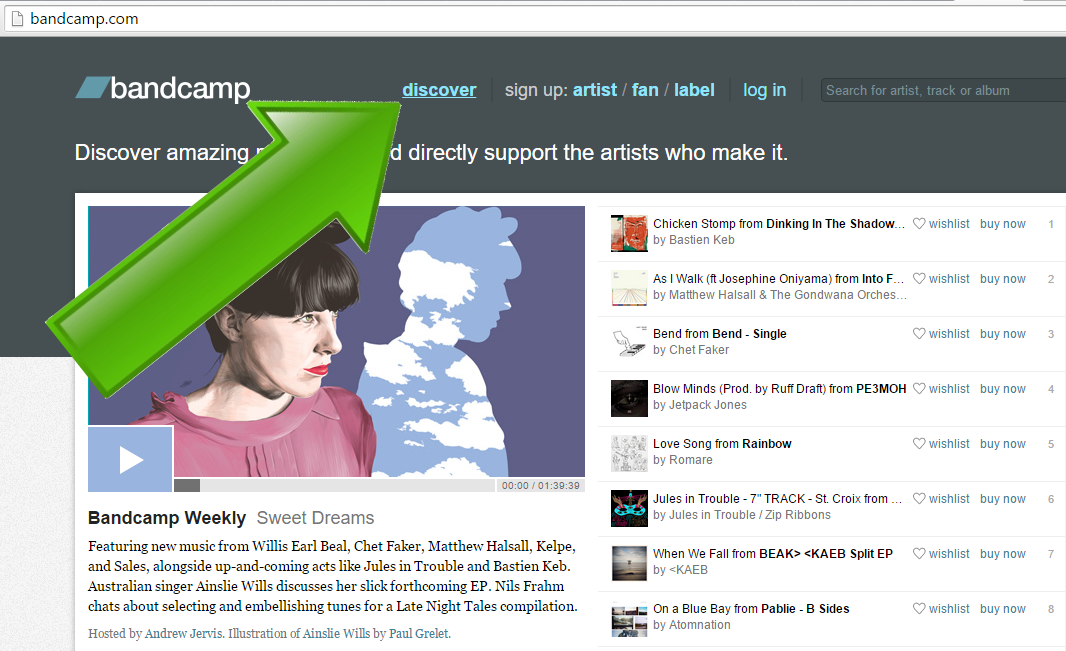Buy now Chicken Stomp track

(1002, 224)
